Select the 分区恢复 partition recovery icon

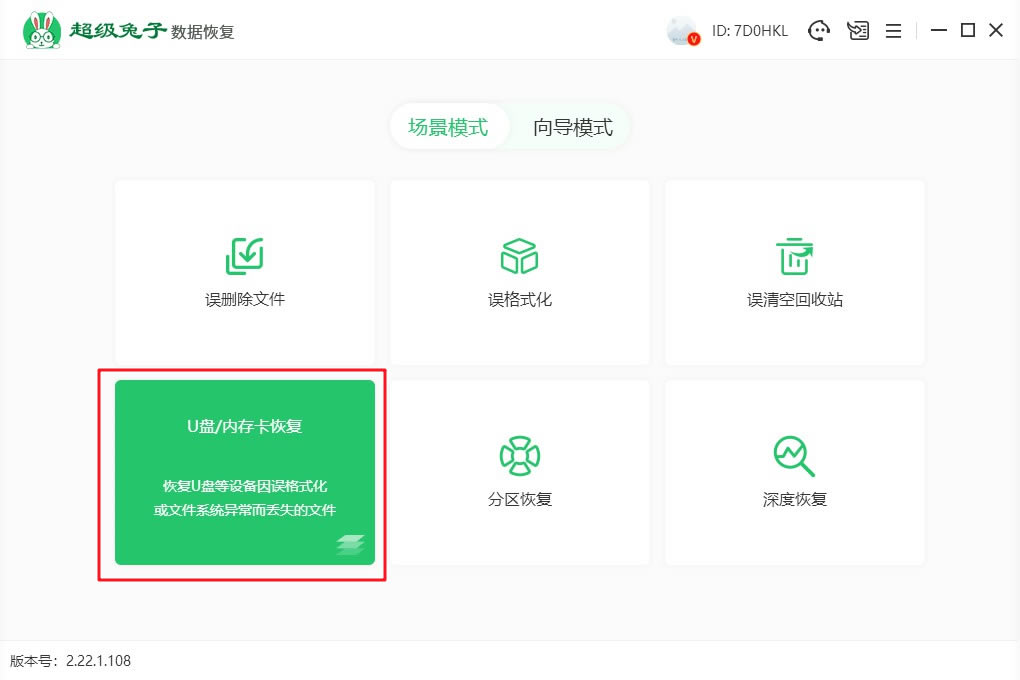(519, 455)
